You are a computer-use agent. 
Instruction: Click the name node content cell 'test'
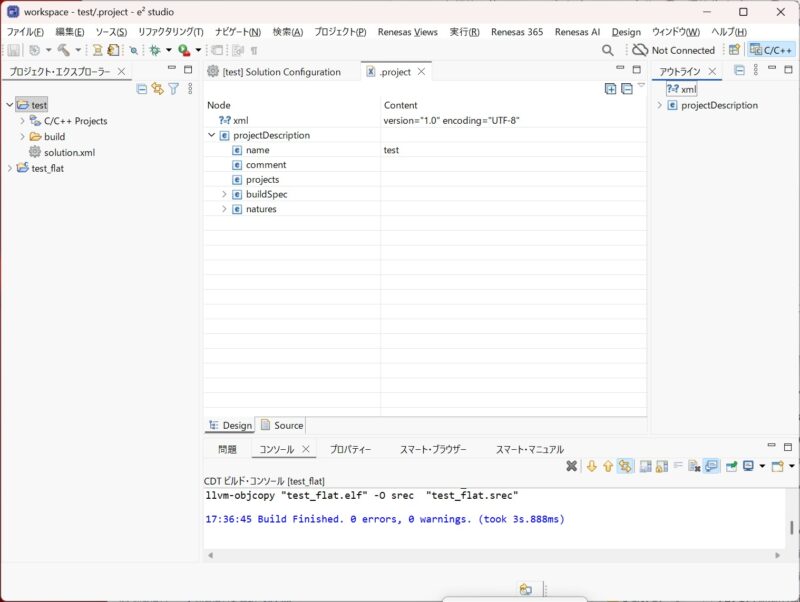[391, 150]
